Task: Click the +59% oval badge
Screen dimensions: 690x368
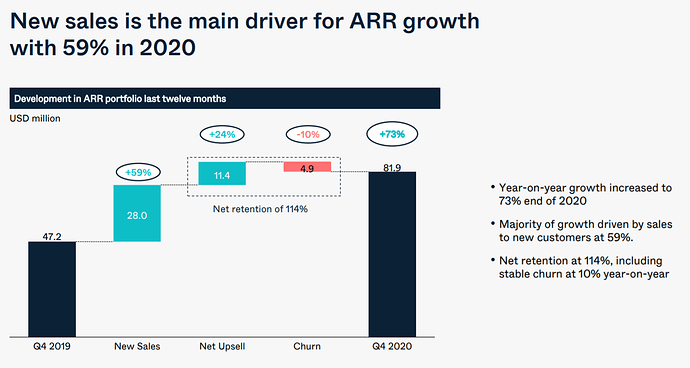Action: (x=138, y=173)
